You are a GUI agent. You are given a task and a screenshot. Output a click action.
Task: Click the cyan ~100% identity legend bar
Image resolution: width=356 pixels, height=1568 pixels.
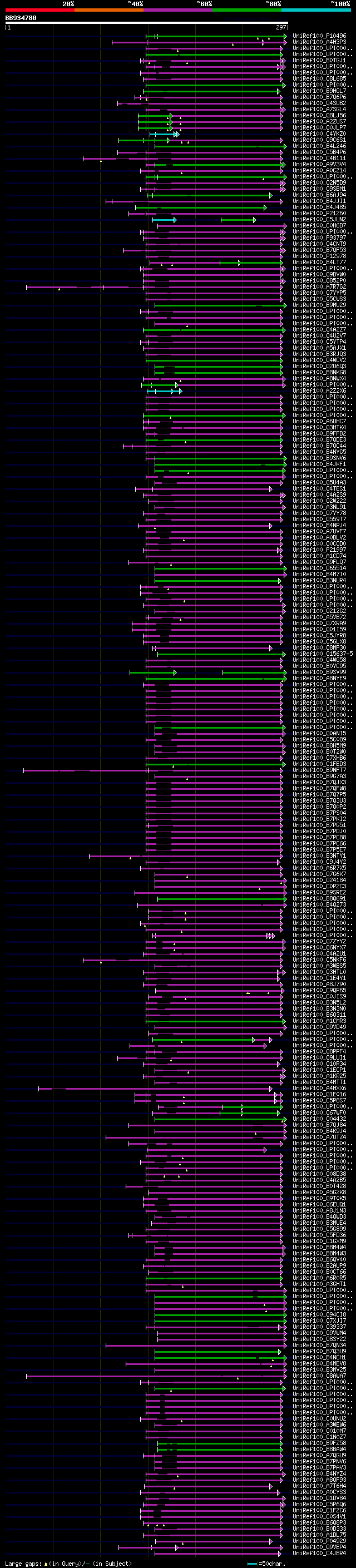tap(316, 10)
